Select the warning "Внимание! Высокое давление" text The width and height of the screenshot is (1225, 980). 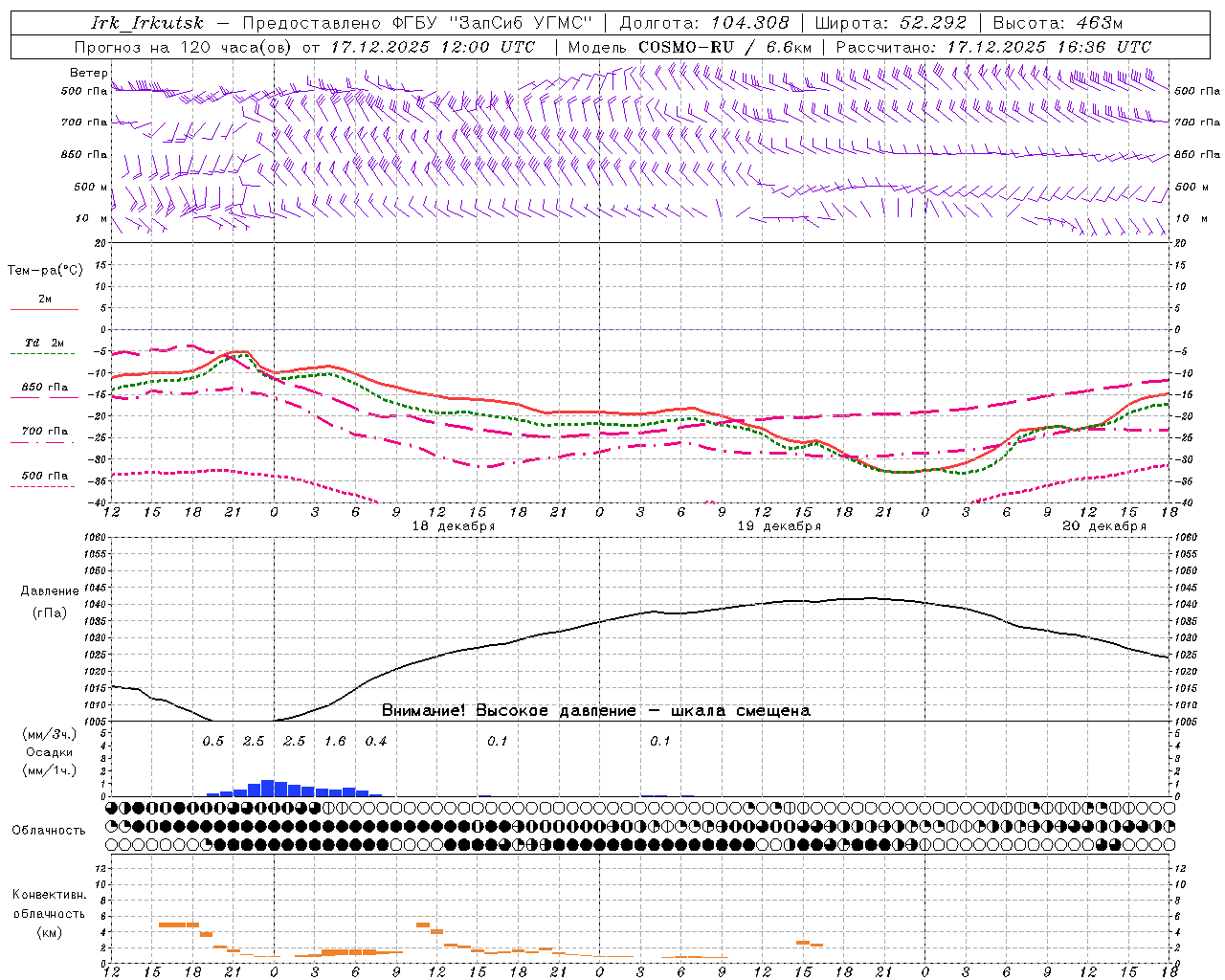tap(509, 710)
